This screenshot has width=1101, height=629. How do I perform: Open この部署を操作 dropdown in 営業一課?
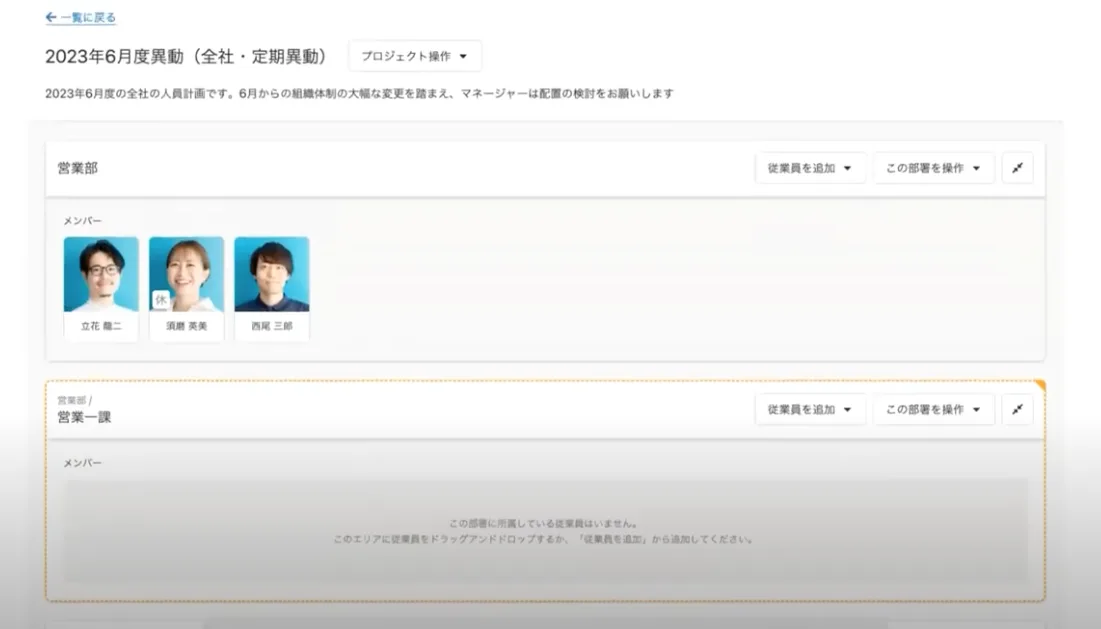[934, 410]
